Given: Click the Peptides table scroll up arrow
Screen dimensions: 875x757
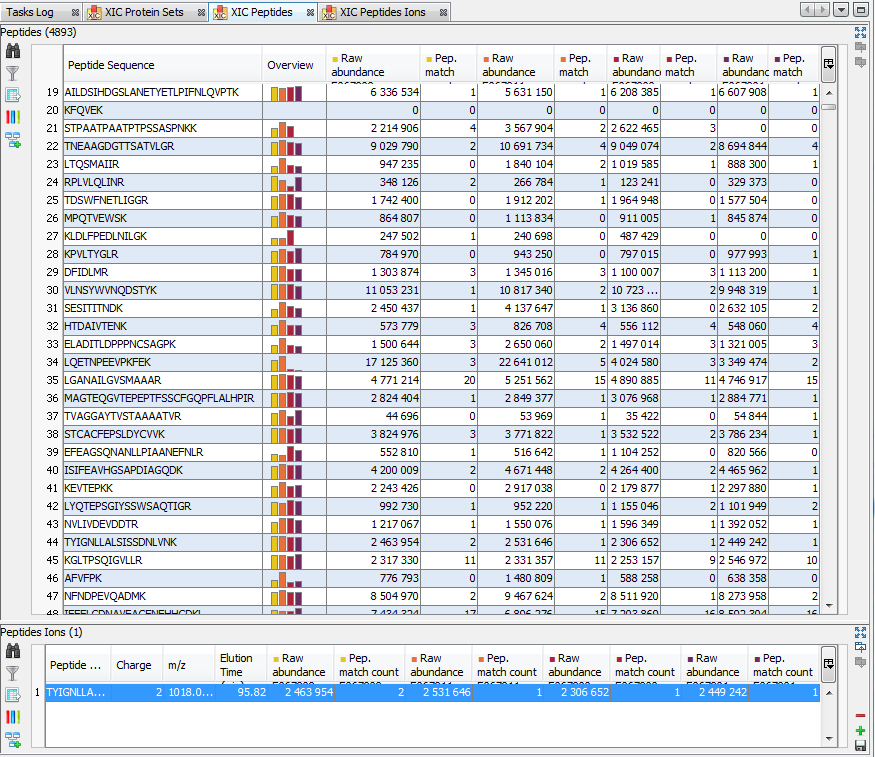Looking at the screenshot, I should (x=828, y=90).
